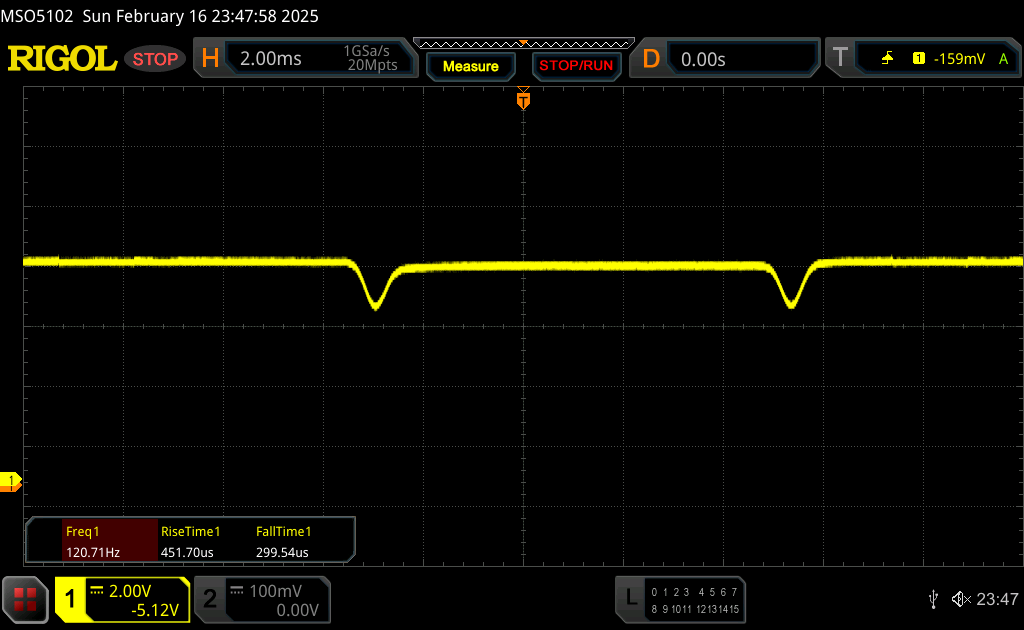Toggle channel 1 number tab
This screenshot has height=630, width=1024.
71,599
